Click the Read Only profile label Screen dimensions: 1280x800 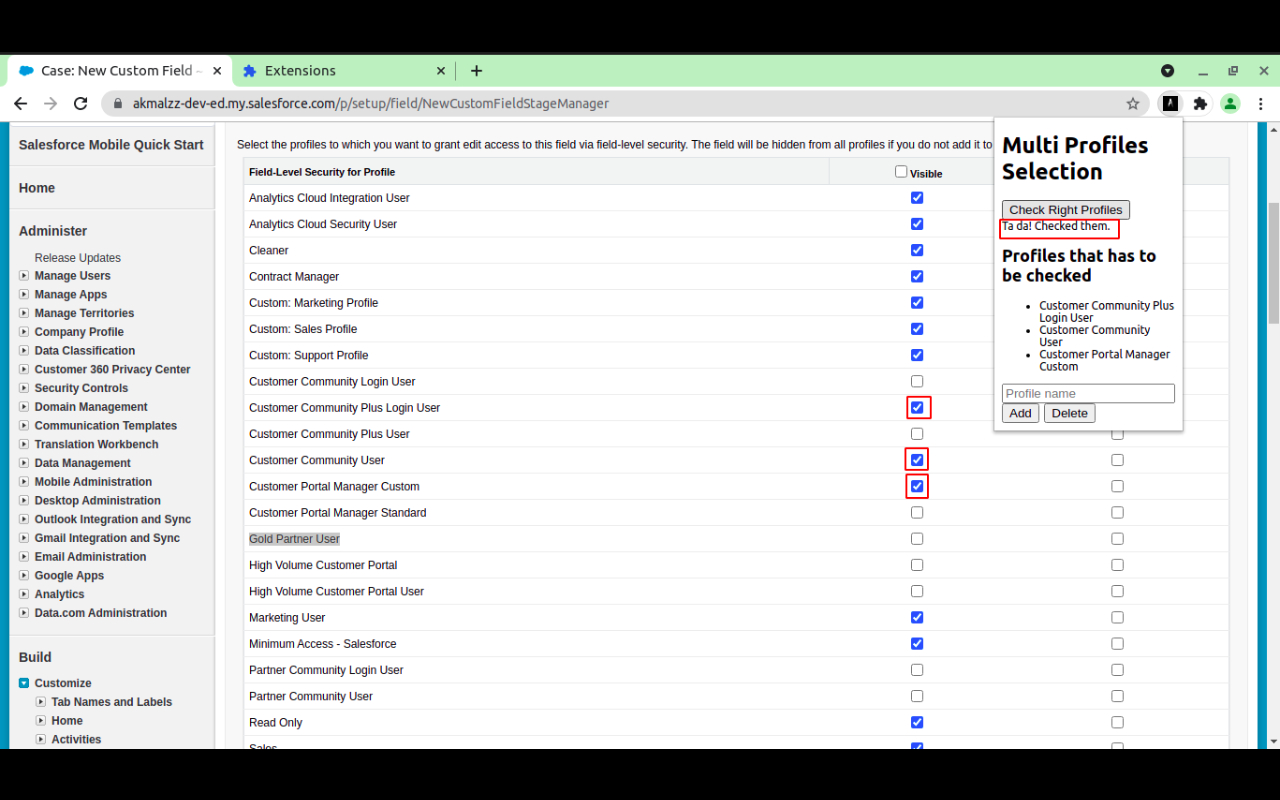coord(276,723)
